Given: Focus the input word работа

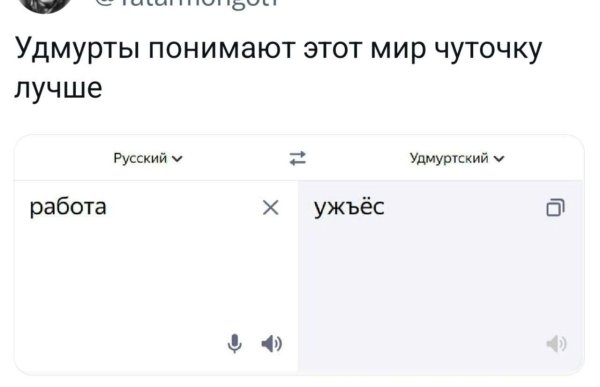Looking at the screenshot, I should (68, 207).
